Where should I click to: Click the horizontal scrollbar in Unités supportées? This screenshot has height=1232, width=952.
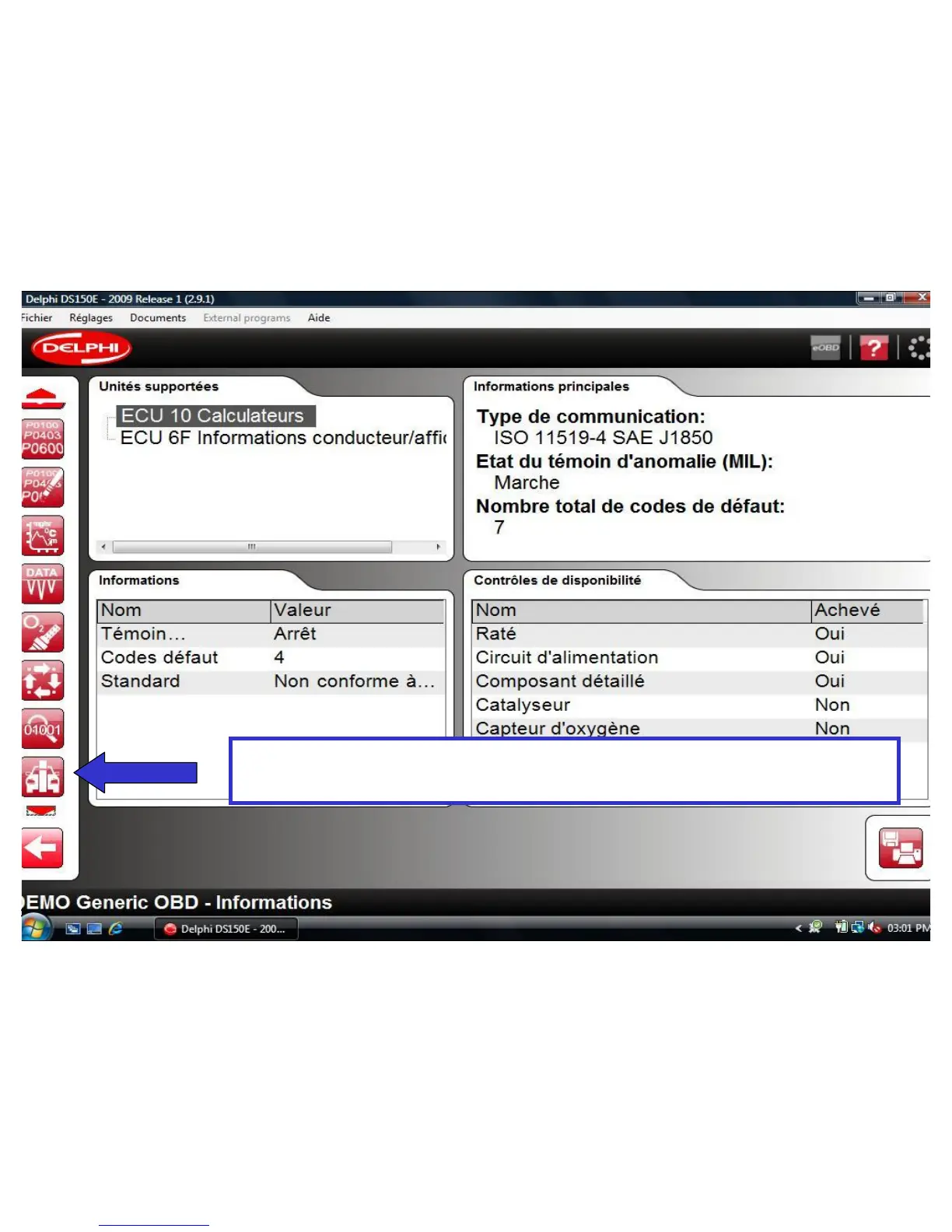(x=270, y=547)
